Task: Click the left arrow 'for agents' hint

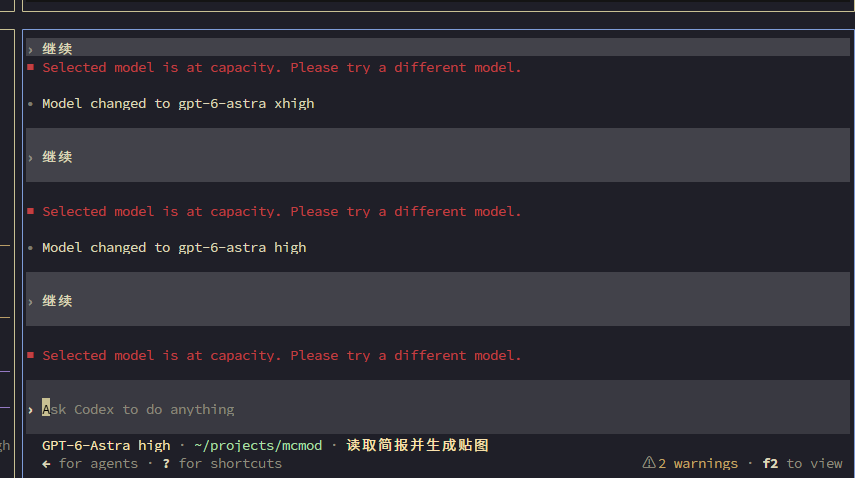Action: (x=90, y=464)
